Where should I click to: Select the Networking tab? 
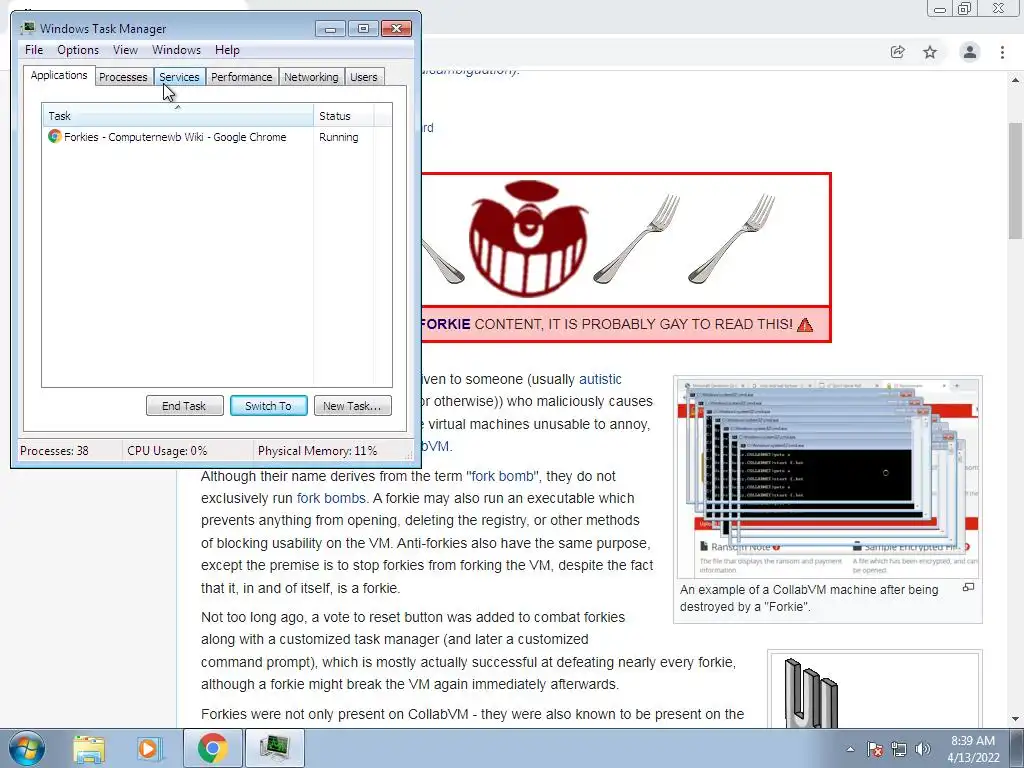point(311,77)
